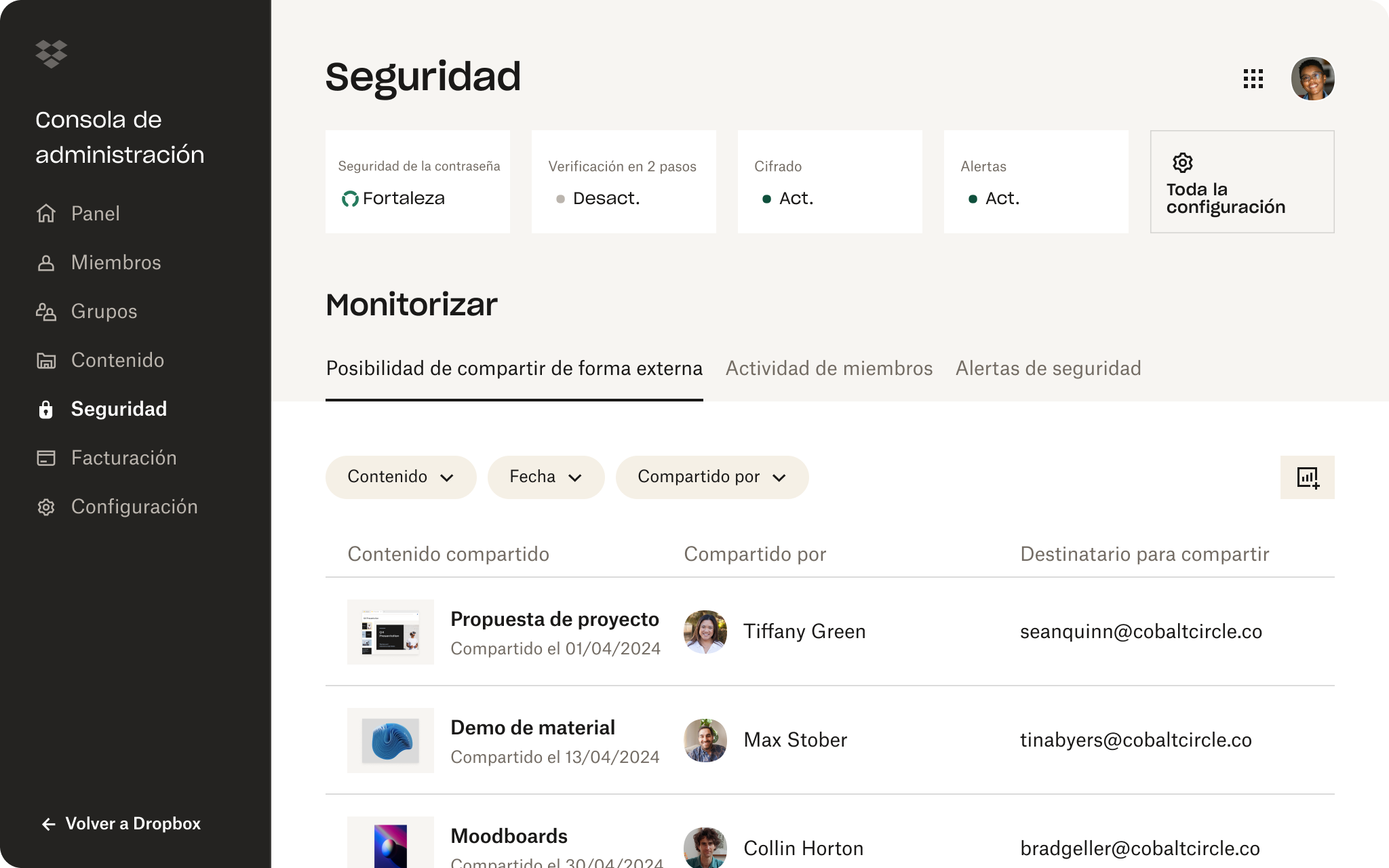Click the Miembros person icon
1389x868 pixels.
[x=46, y=262]
